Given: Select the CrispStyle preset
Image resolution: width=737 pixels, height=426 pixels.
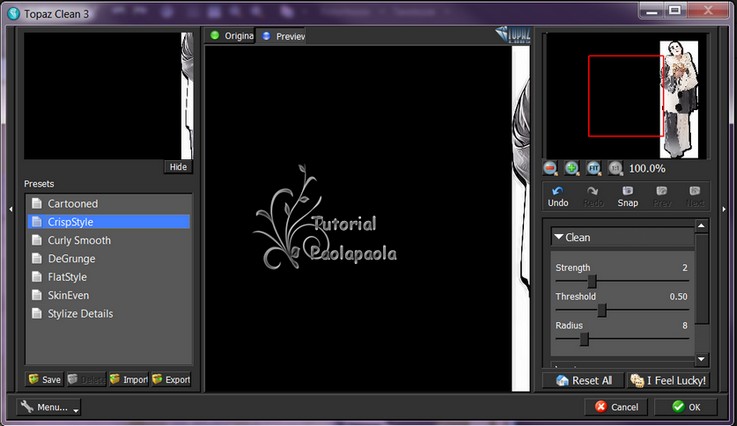Looking at the screenshot, I should (x=109, y=222).
